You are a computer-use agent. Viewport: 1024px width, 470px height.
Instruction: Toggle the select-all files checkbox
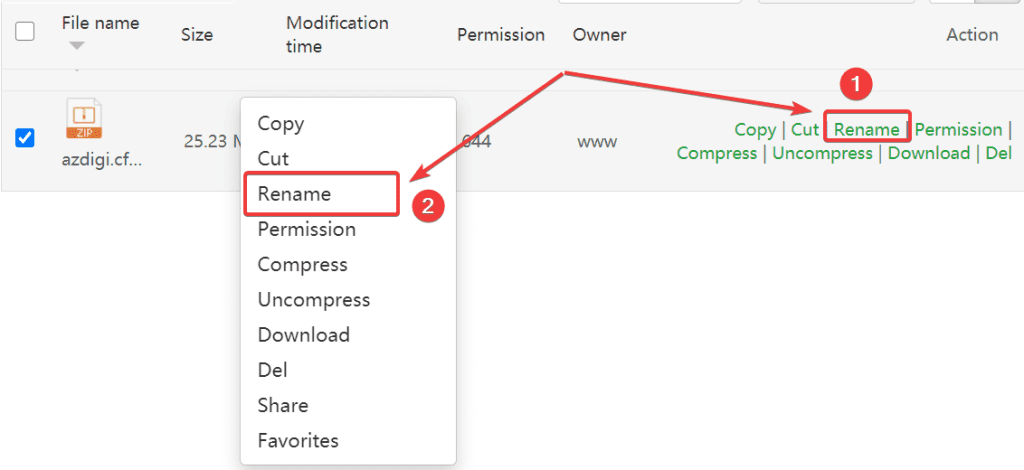coord(25,31)
